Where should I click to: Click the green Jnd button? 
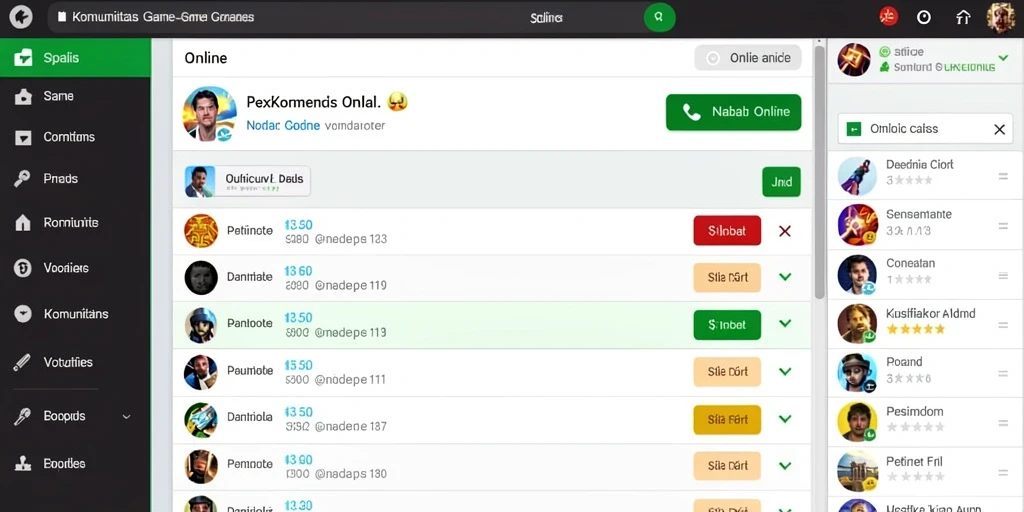click(781, 182)
